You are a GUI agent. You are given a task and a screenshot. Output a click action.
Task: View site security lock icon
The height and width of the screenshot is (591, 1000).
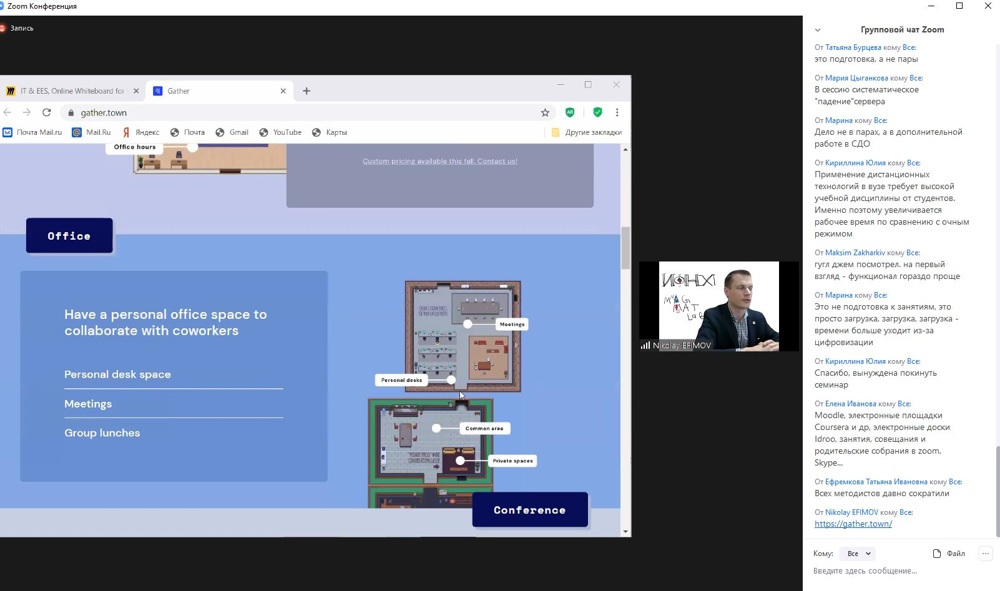pyautogui.click(x=71, y=113)
